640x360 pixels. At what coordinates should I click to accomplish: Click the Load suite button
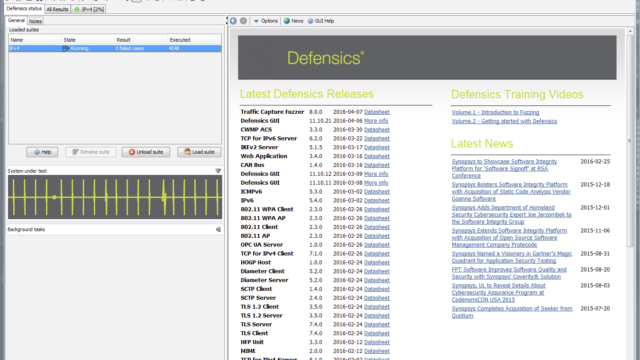pyautogui.click(x=199, y=152)
